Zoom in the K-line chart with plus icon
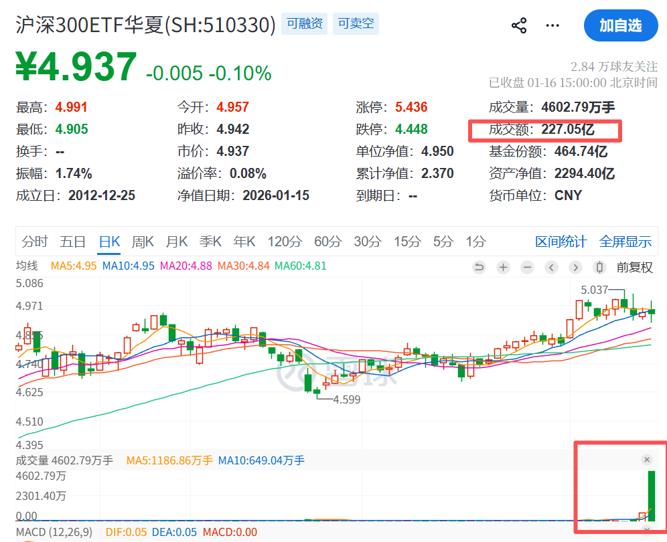667x542 pixels. pos(503,267)
